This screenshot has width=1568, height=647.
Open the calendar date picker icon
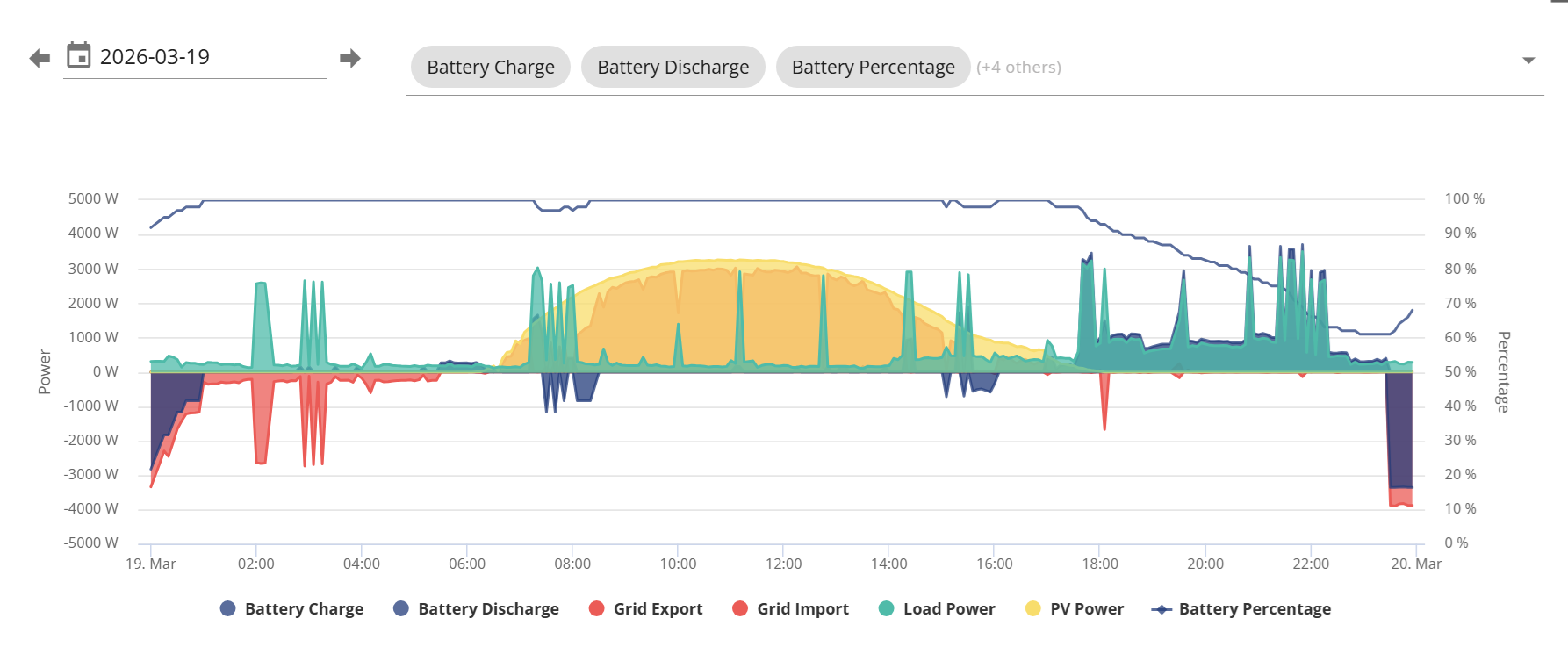point(79,55)
